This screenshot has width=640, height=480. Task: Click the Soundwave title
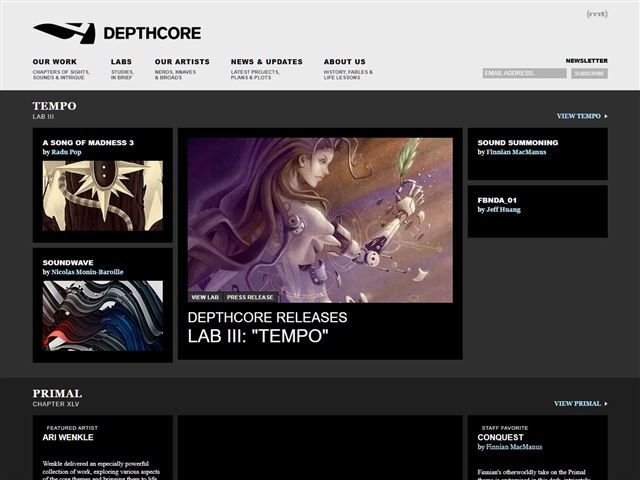[x=68, y=262]
